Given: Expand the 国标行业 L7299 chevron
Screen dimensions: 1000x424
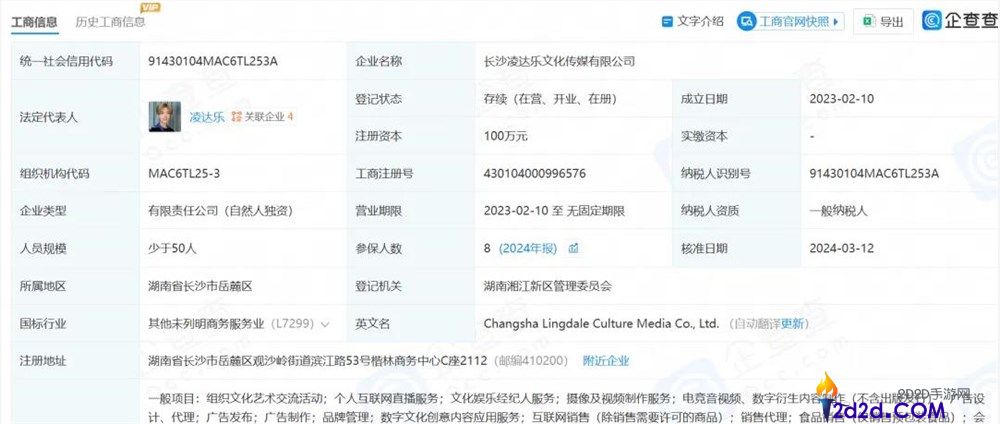Looking at the screenshot, I should [325, 325].
